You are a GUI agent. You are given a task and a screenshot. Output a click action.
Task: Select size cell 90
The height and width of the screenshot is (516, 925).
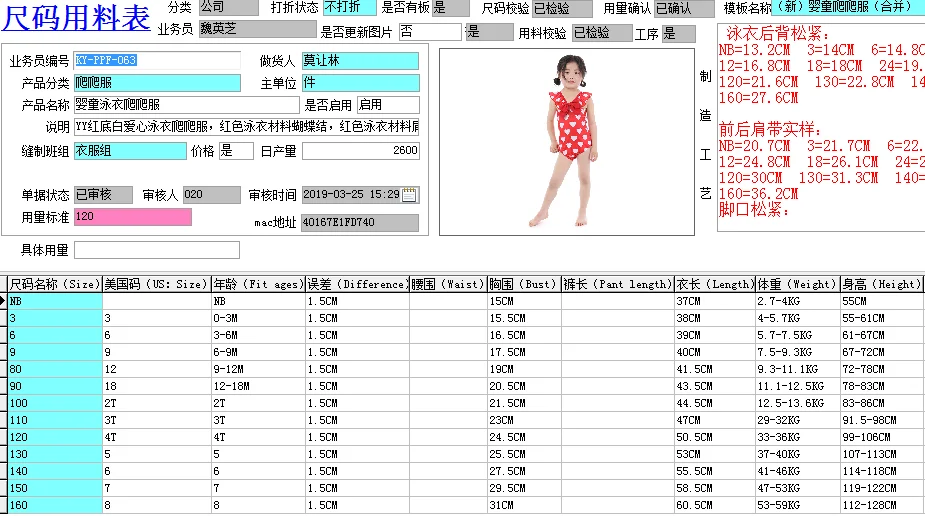click(x=55, y=386)
